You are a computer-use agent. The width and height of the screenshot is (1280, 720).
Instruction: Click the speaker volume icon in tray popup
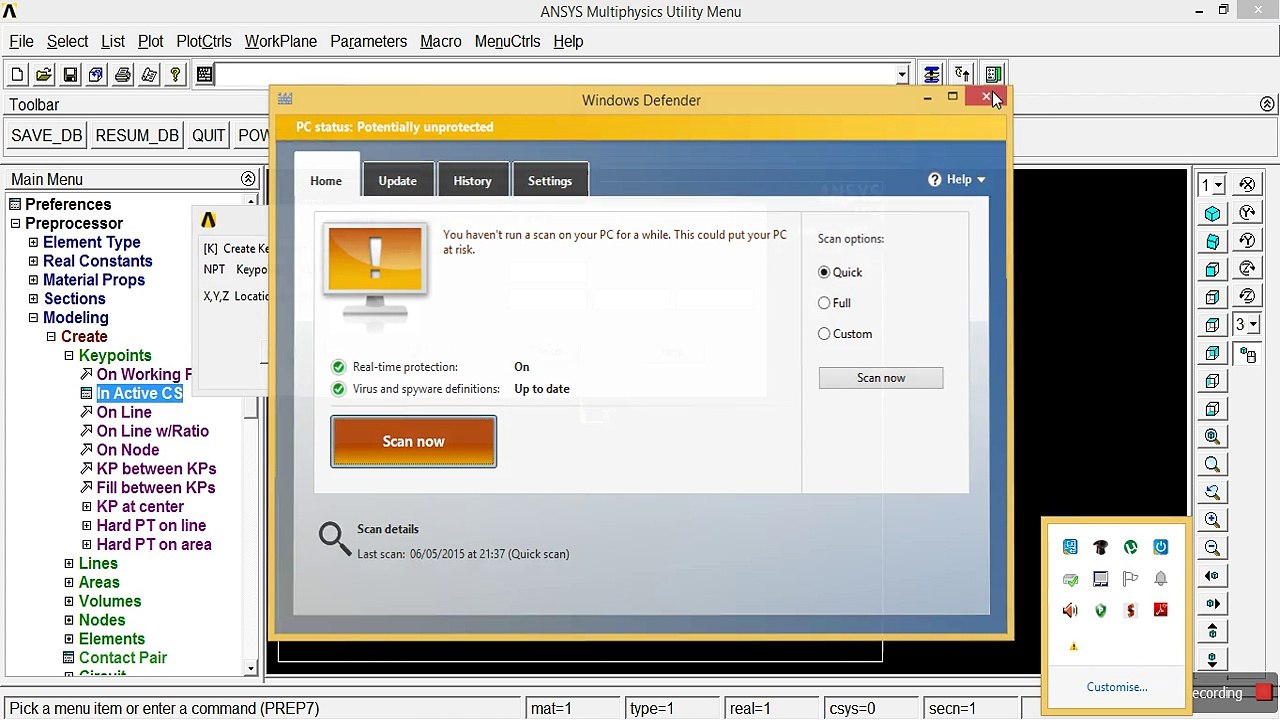tap(1070, 610)
